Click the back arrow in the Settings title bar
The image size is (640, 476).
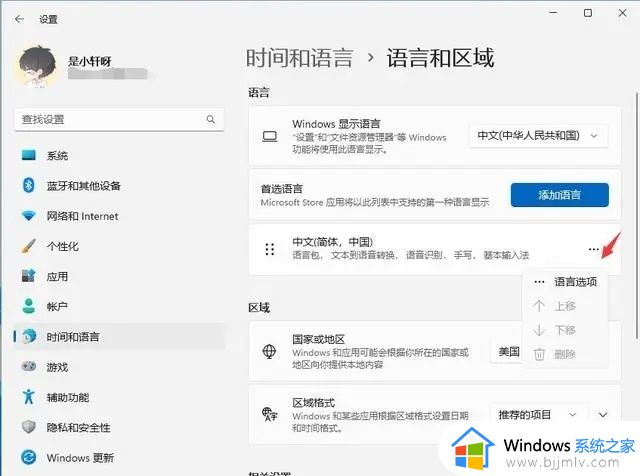(19, 19)
